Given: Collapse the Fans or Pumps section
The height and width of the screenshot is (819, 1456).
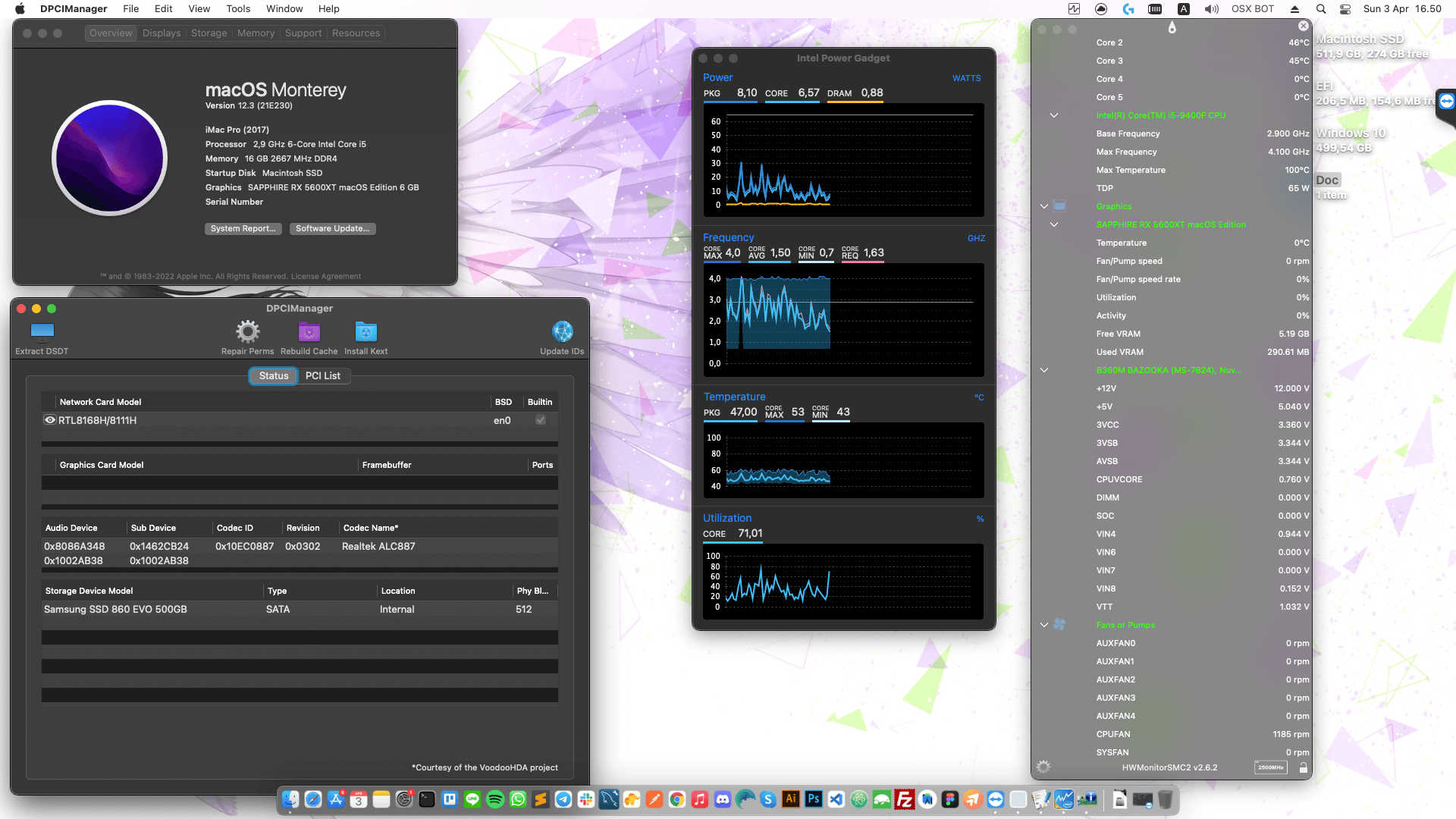Looking at the screenshot, I should point(1044,624).
